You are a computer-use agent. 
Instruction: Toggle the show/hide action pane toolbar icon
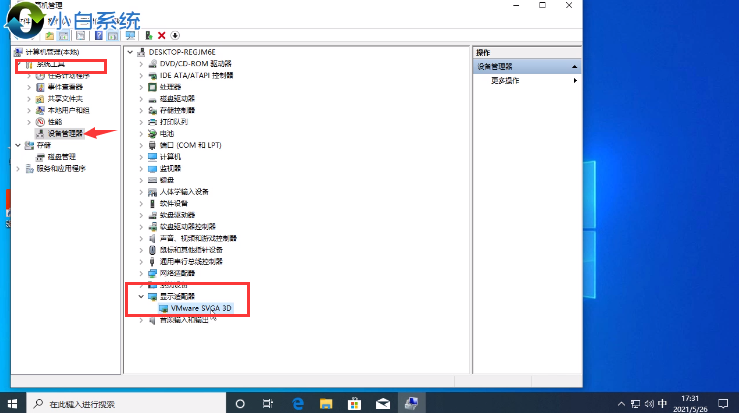113,35
